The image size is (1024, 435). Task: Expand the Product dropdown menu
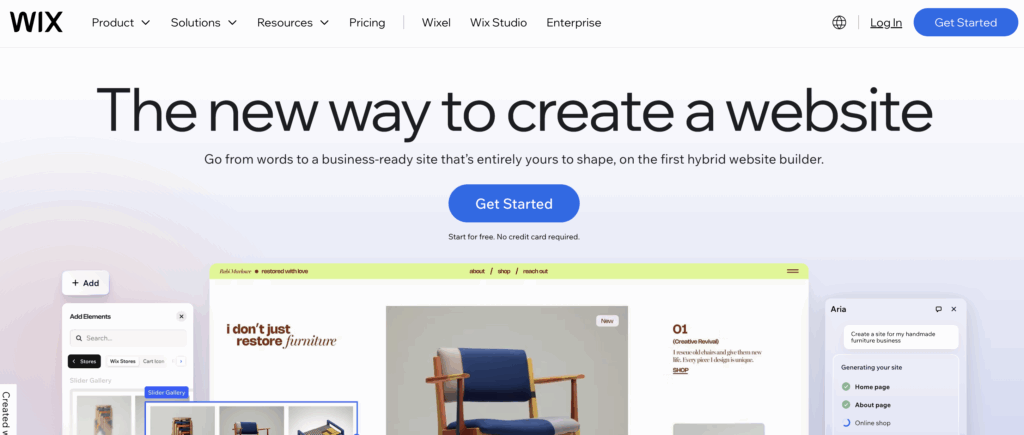(x=121, y=22)
